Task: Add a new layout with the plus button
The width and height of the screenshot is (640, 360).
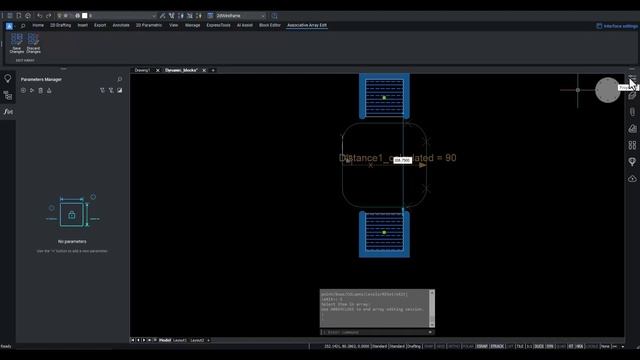Action: click(208, 340)
